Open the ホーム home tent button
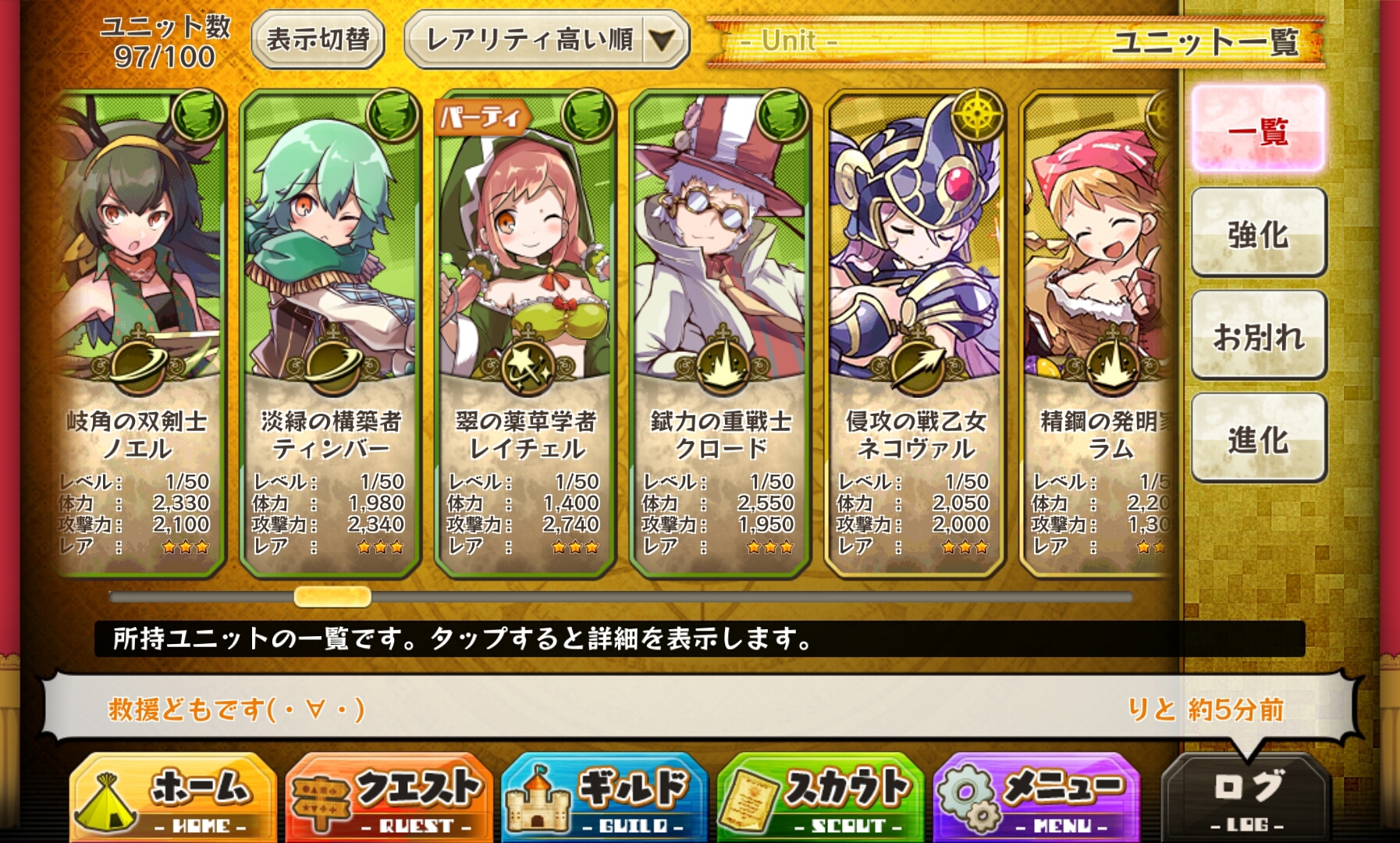This screenshot has width=1400, height=843. click(173, 798)
